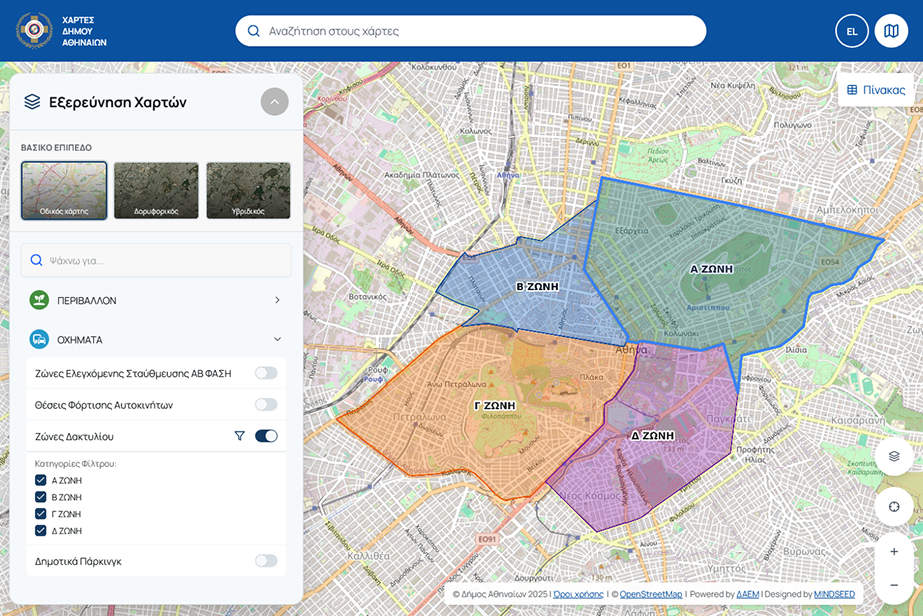Open the map icon button in header
Image resolution: width=923 pixels, height=616 pixels.
(x=891, y=31)
